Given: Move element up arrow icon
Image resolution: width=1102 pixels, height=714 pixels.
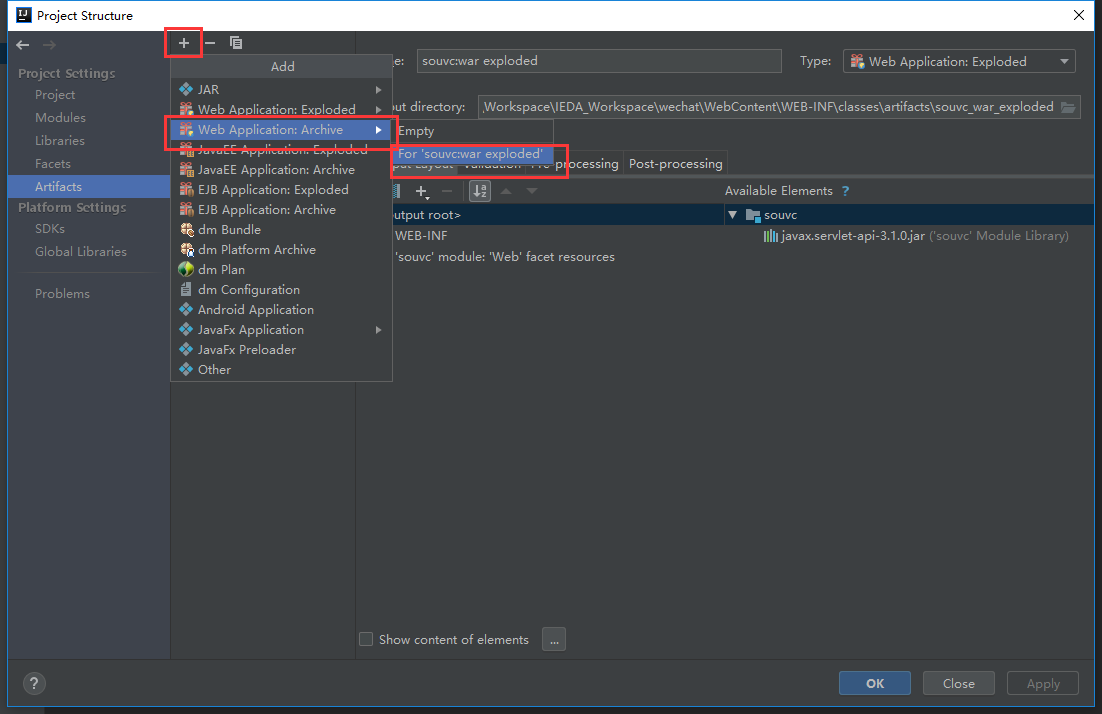Looking at the screenshot, I should 506,191.
